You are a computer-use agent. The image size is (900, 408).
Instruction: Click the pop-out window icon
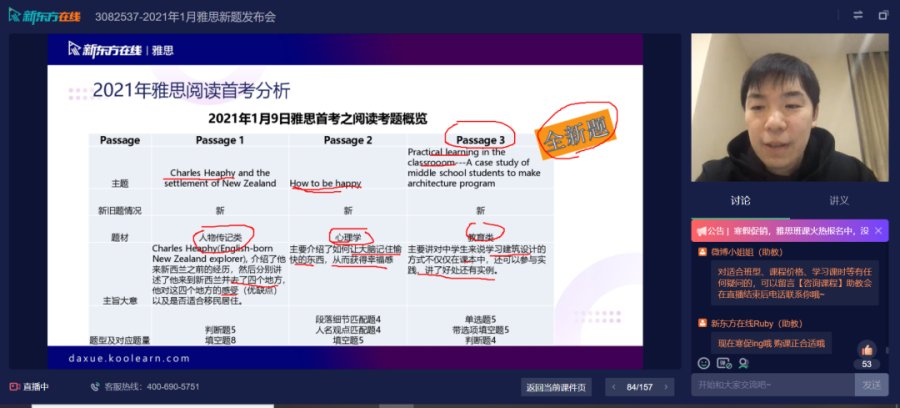pos(885,15)
